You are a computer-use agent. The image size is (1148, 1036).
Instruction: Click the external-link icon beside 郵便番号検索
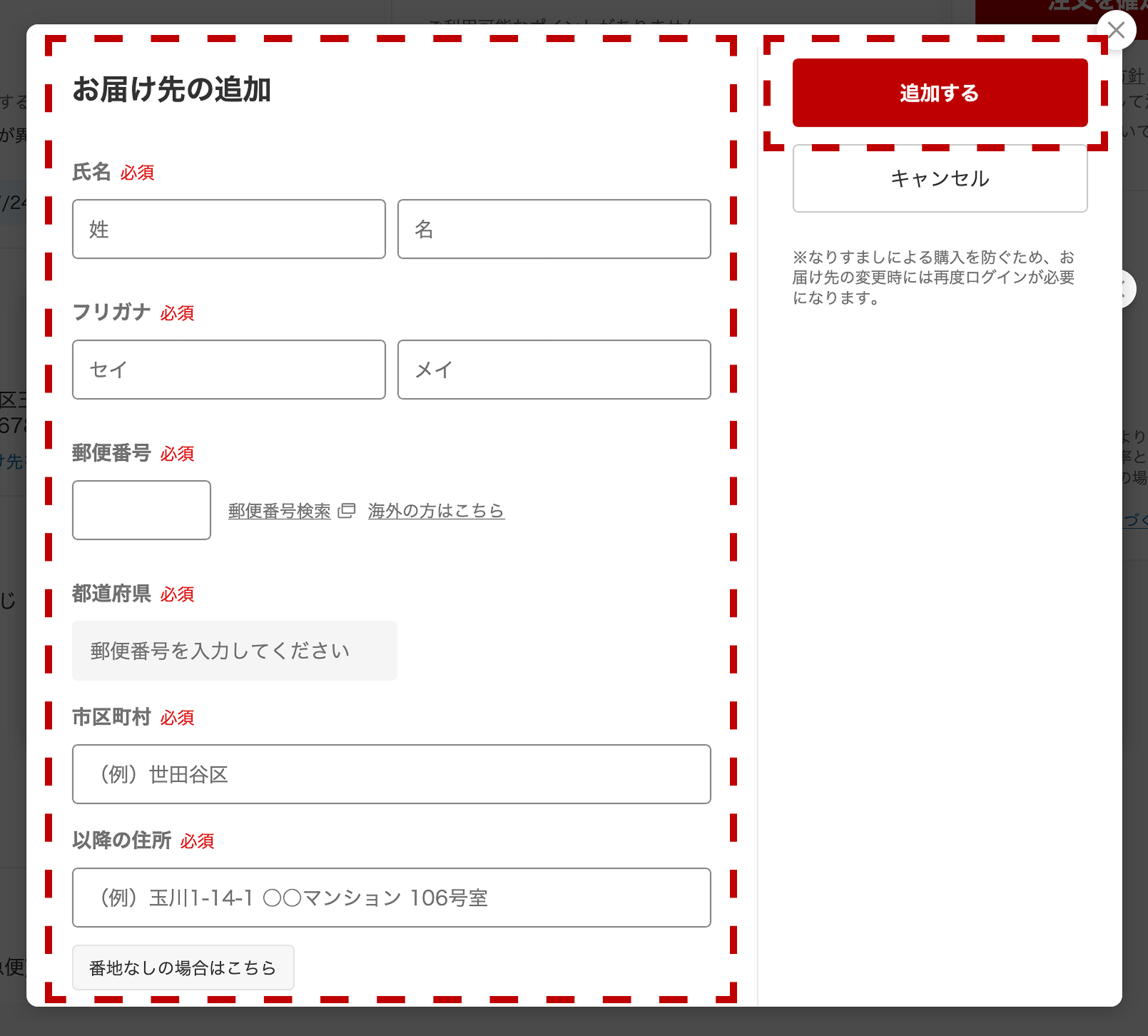(x=347, y=511)
